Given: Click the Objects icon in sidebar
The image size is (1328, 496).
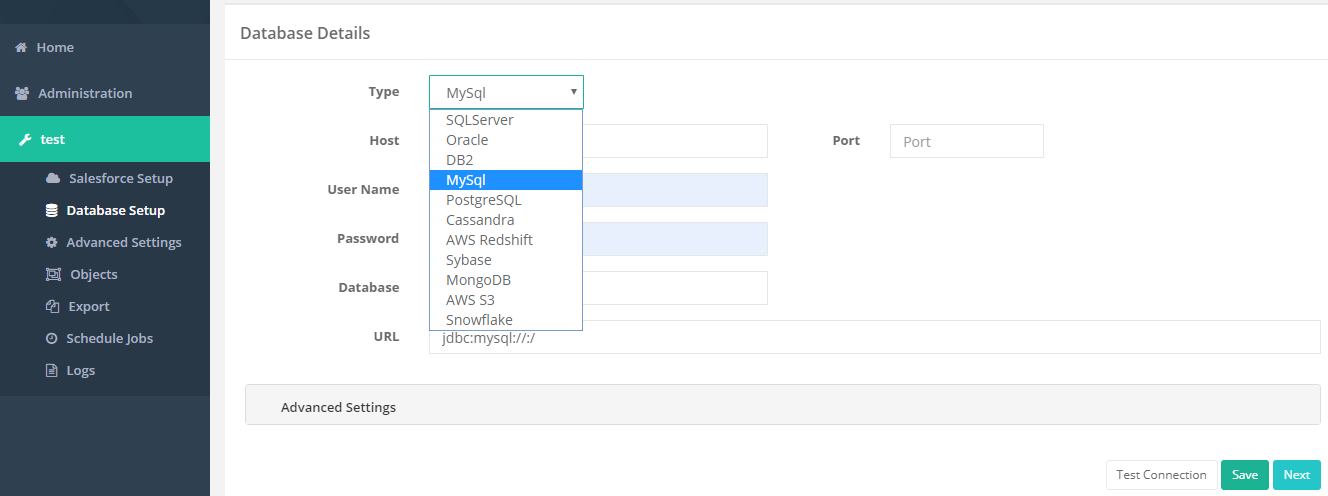Looking at the screenshot, I should [53, 274].
